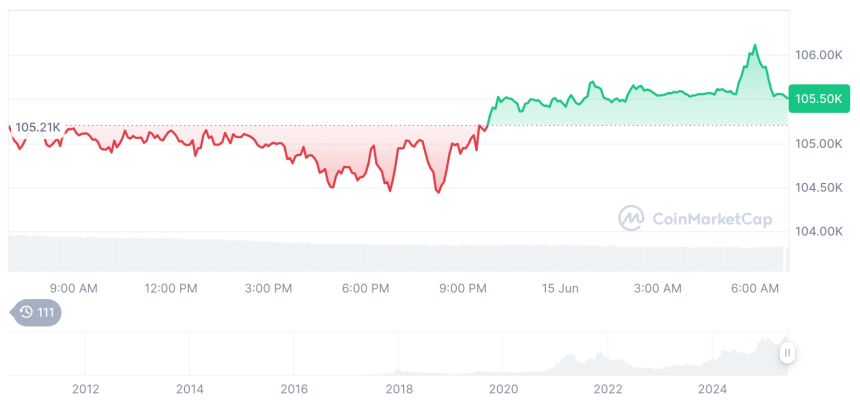Screen dimensions: 860x401
Task: Click the 3:00 AM time axis label
Action: pyautogui.click(x=658, y=288)
